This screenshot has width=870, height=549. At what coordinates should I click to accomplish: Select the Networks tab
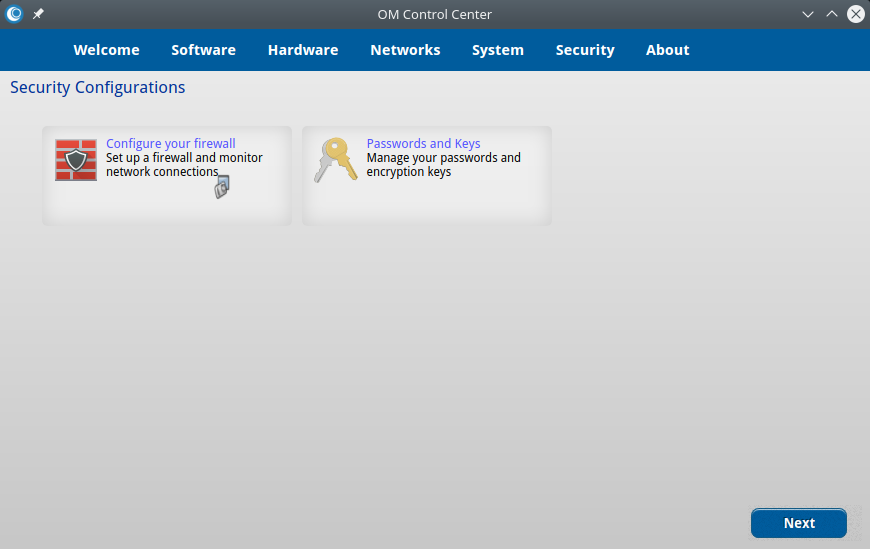tap(405, 50)
